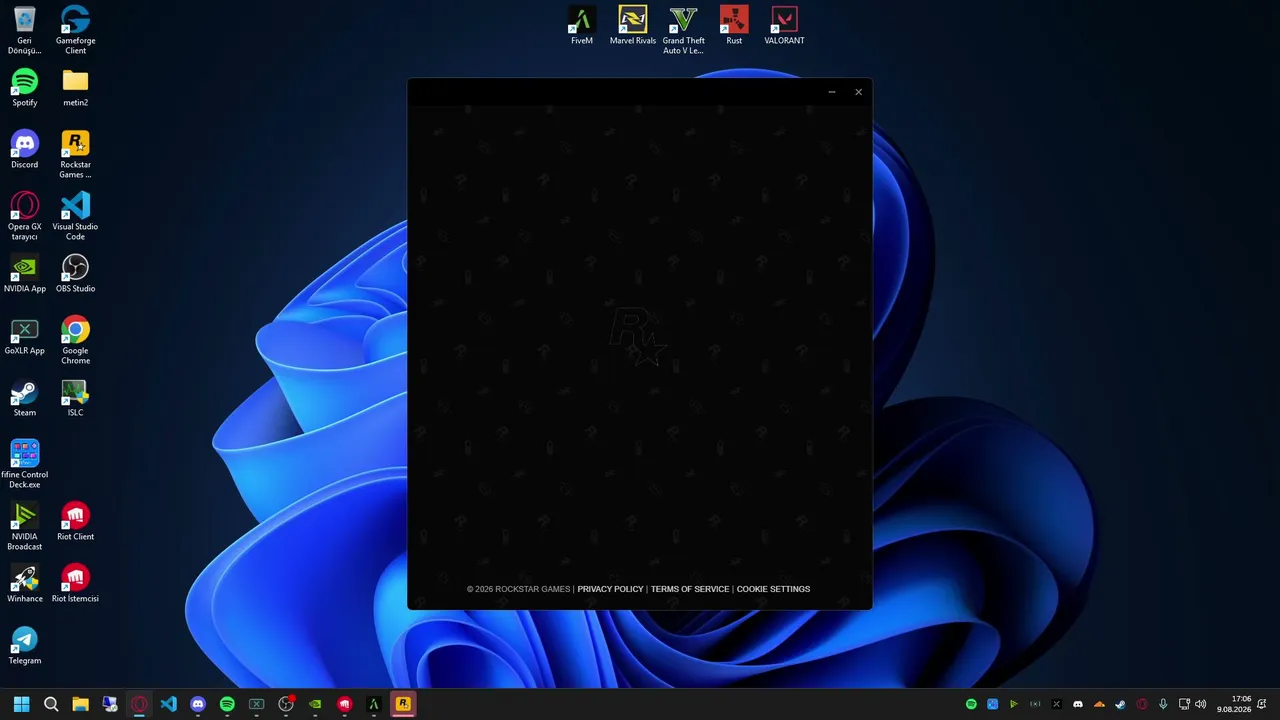The image size is (1280, 720).
Task: Select the VALORANT desktop shortcut
Action: point(784,26)
